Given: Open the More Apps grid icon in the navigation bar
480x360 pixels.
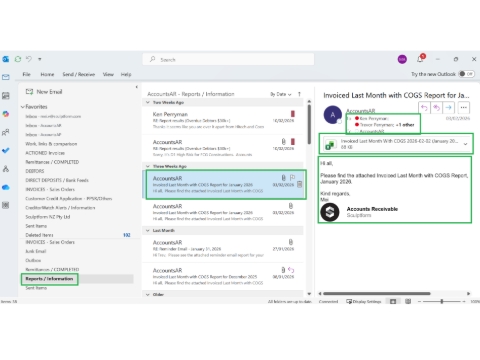Looking at the screenshot, I should point(6,205).
